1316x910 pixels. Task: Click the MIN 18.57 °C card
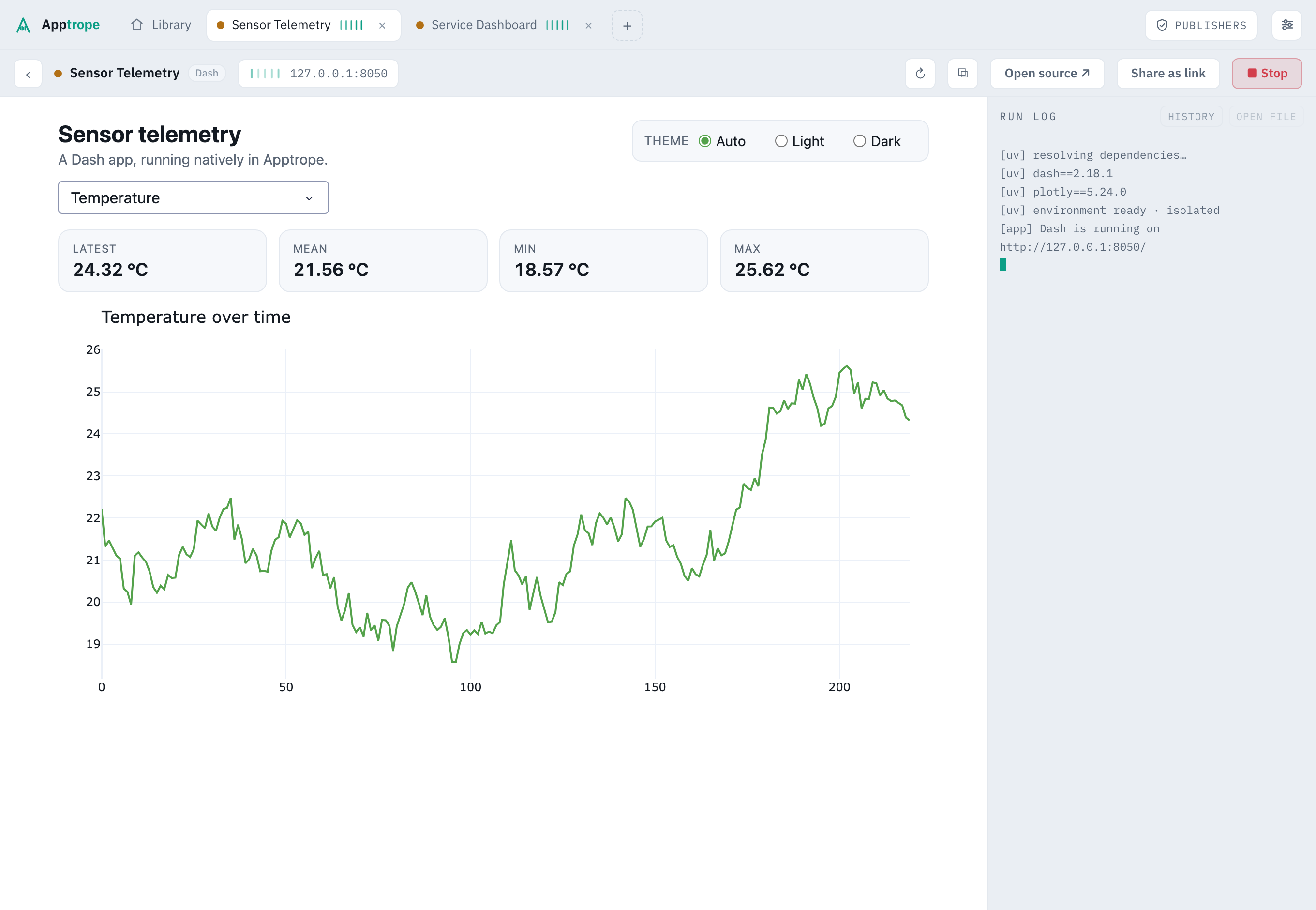click(604, 261)
